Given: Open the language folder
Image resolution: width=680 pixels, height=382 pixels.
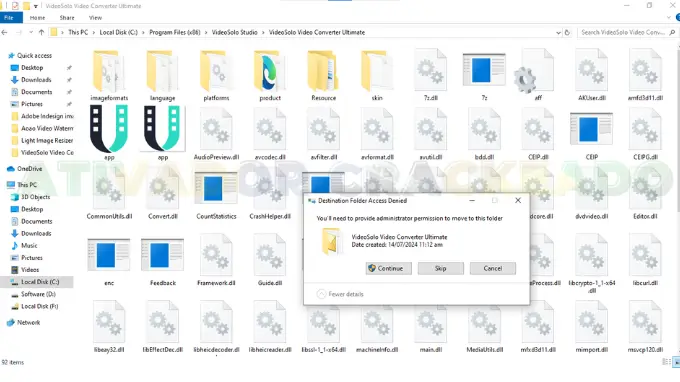Looking at the screenshot, I should click(163, 76).
